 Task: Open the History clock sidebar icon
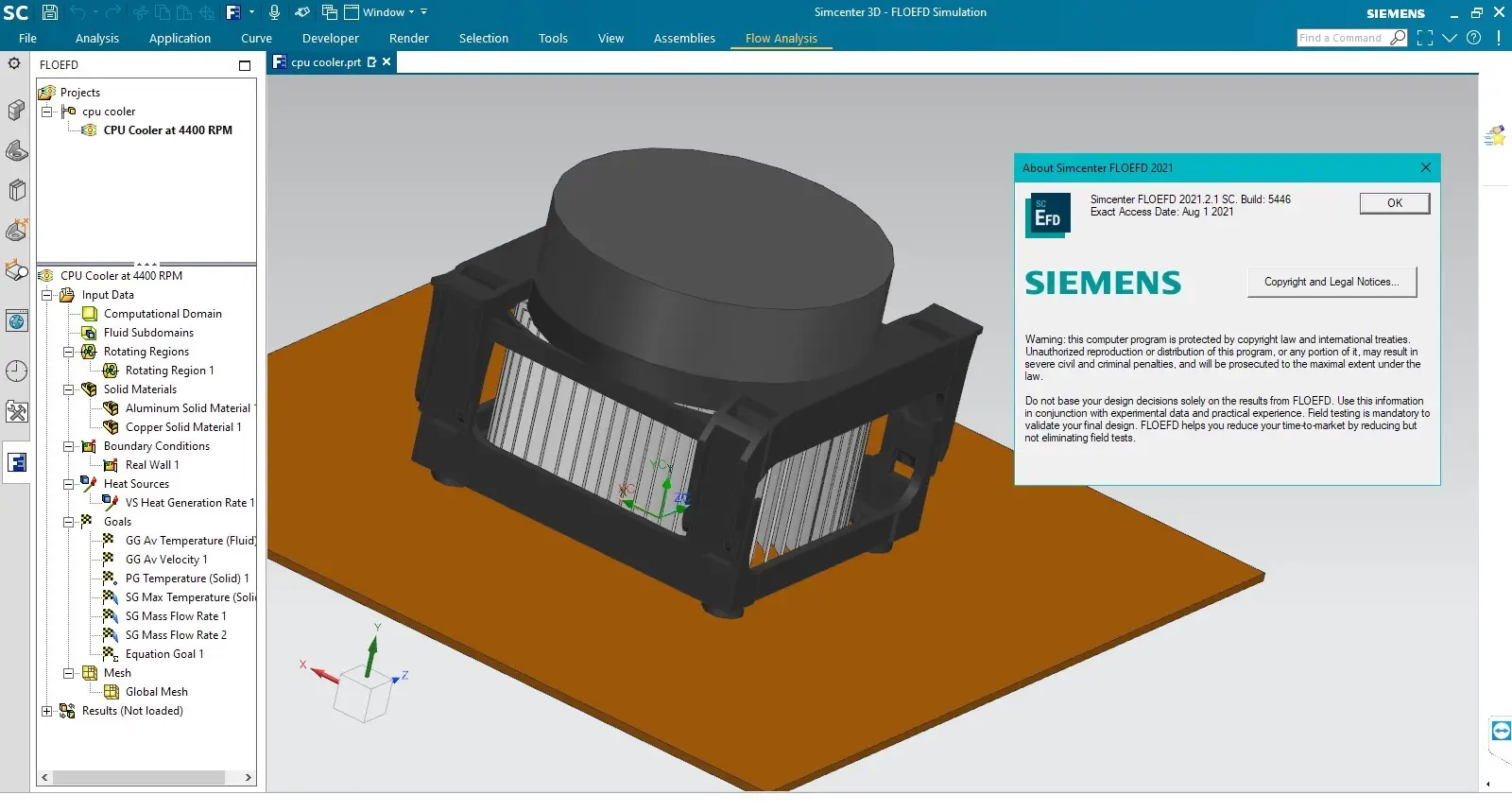[16, 371]
